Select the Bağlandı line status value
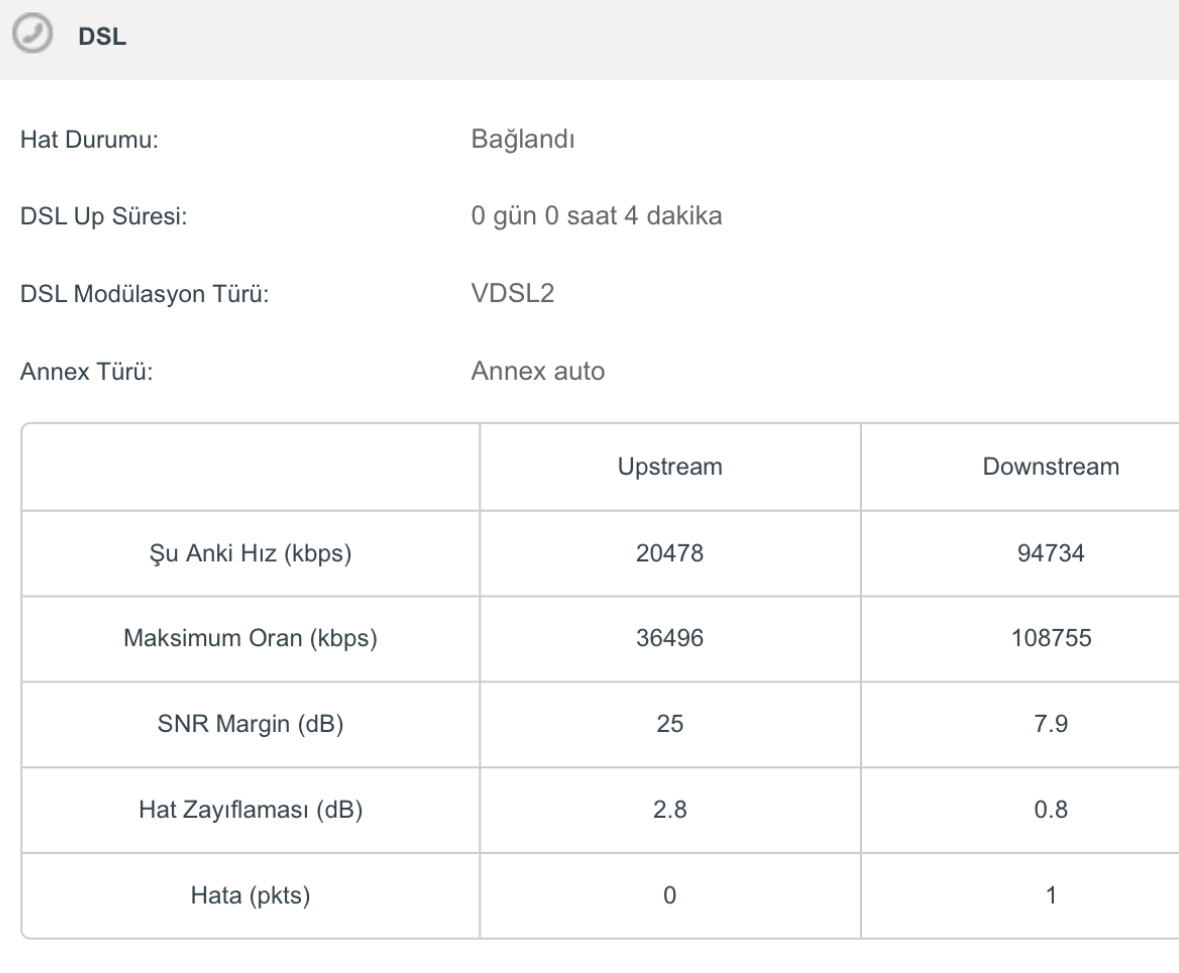The image size is (1179, 973). pos(523,139)
